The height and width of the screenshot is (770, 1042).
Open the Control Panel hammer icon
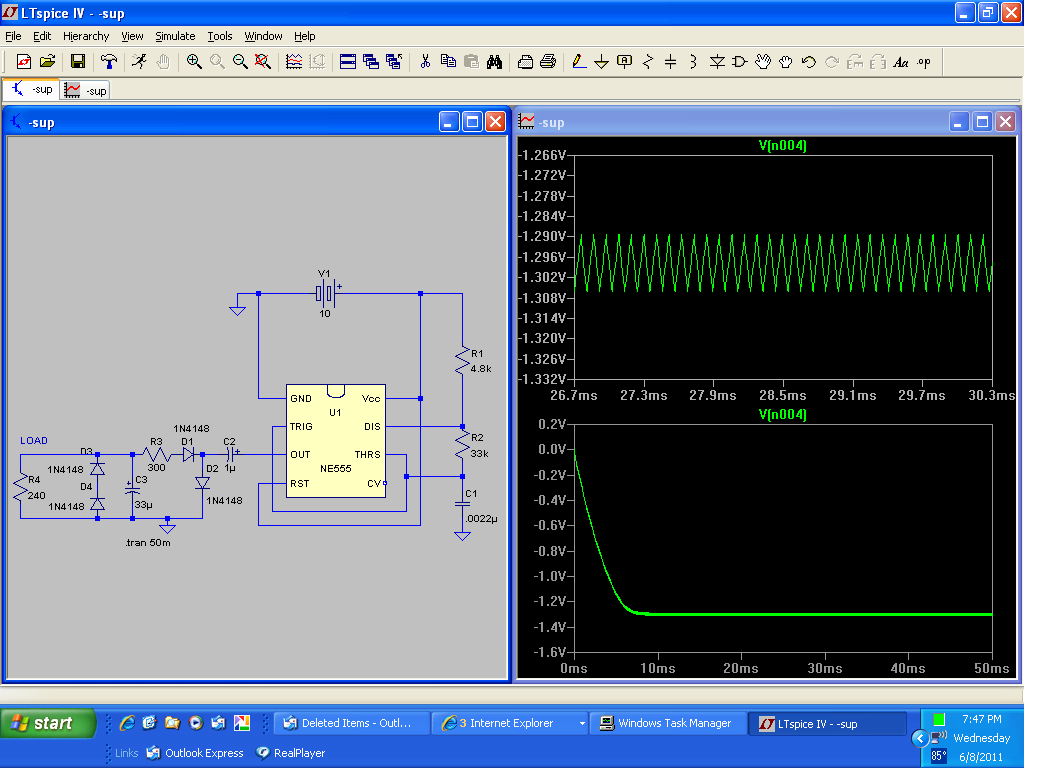pos(108,62)
